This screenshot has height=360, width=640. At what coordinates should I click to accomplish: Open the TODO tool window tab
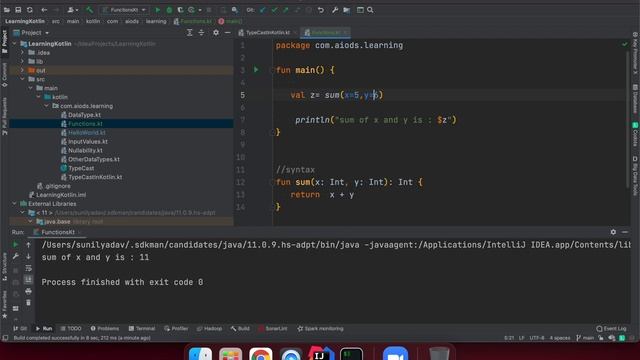(x=71, y=329)
